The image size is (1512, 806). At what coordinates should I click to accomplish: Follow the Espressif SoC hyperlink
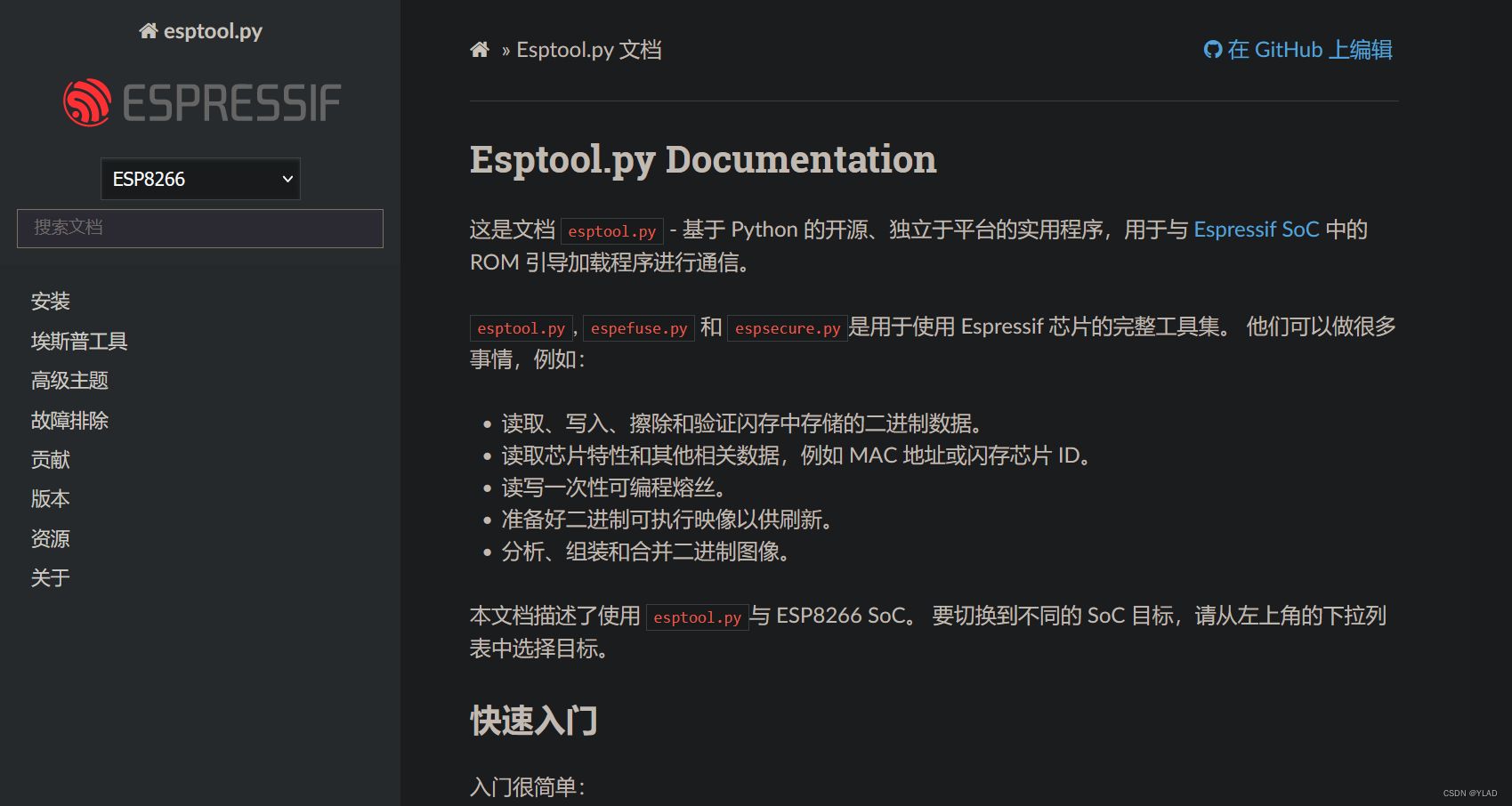point(1256,230)
